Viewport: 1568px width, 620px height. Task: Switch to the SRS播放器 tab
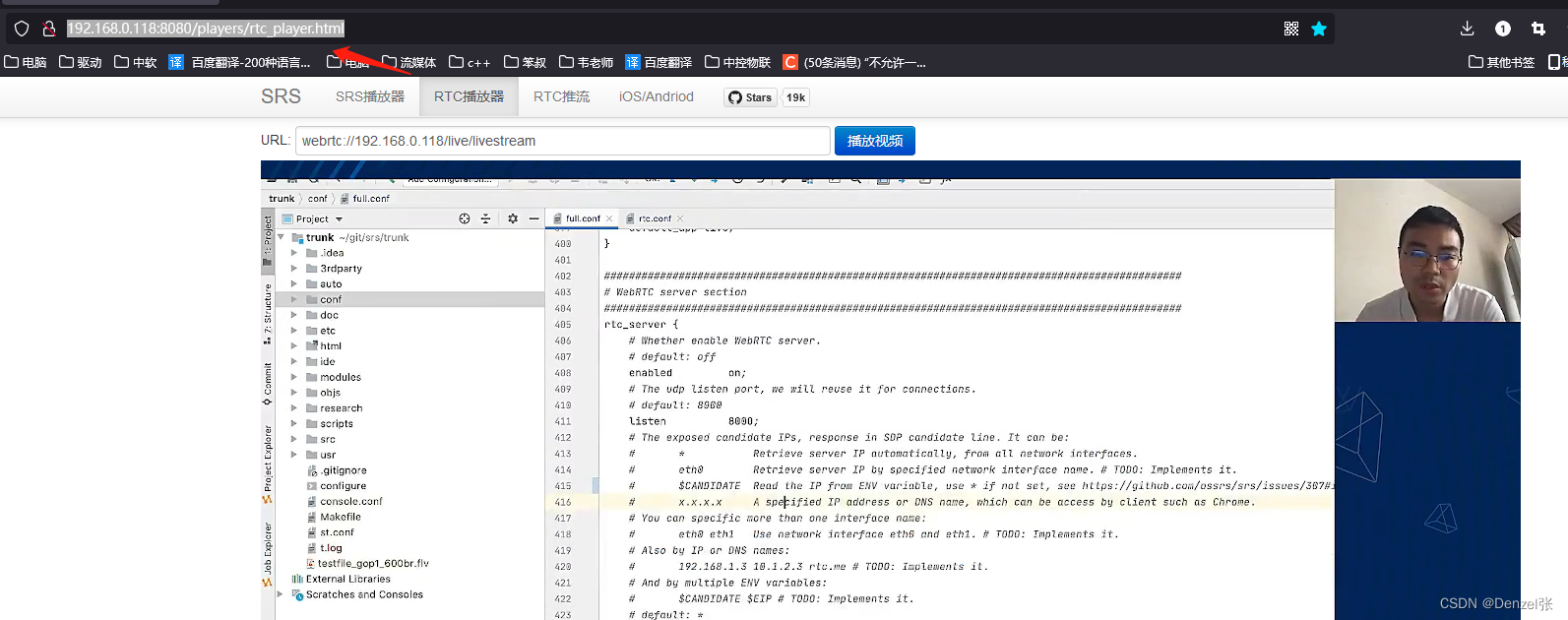[x=370, y=96]
